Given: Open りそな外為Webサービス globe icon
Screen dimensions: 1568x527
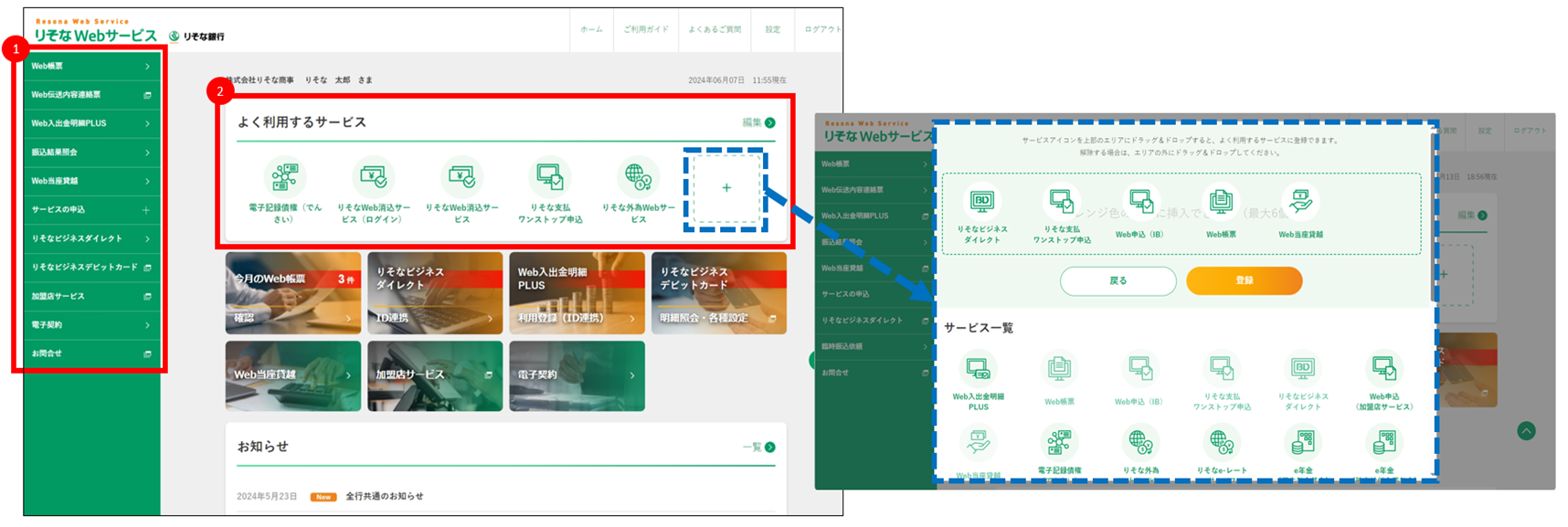Looking at the screenshot, I should [x=638, y=175].
